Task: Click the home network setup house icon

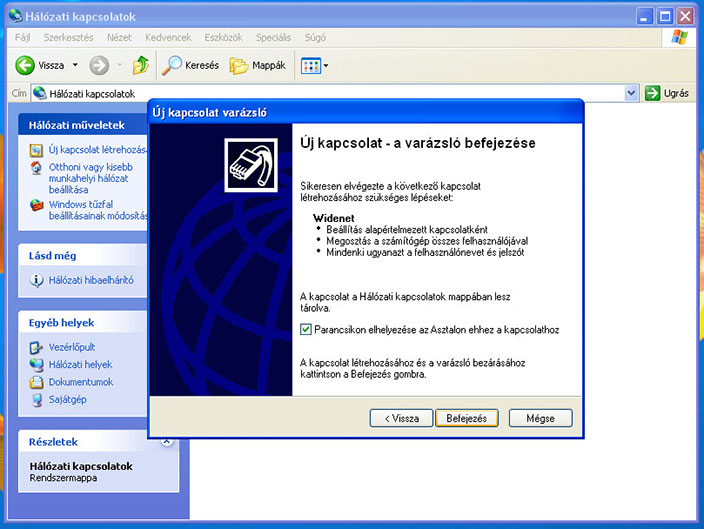Action: click(36, 168)
